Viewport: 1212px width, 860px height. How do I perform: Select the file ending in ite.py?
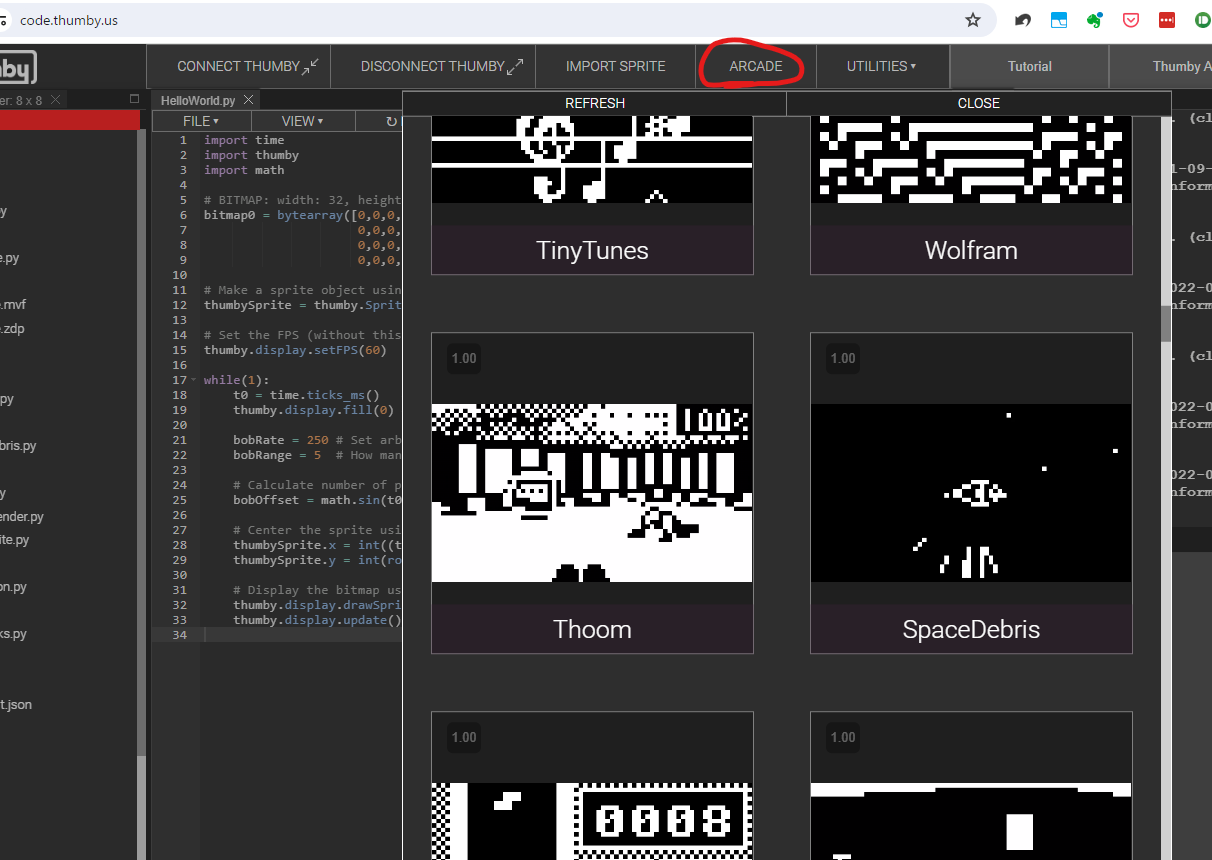(x=15, y=539)
